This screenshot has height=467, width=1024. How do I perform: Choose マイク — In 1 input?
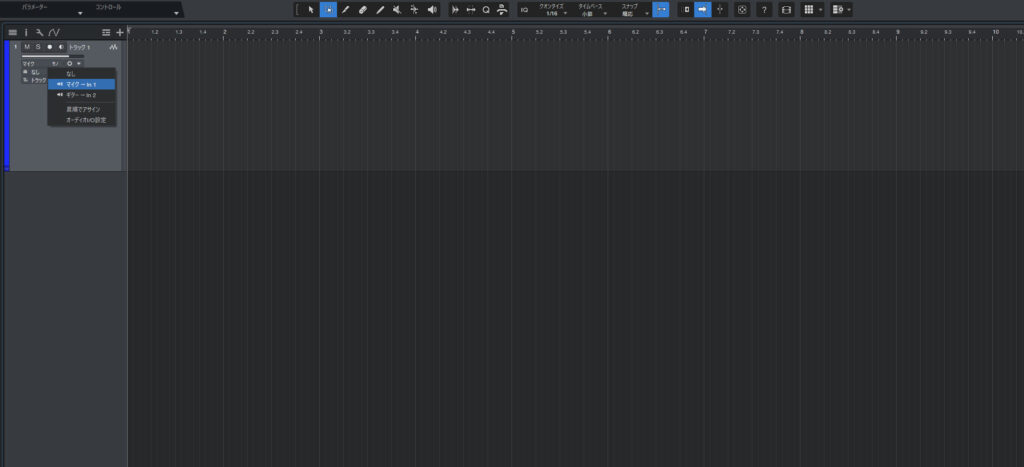point(81,84)
